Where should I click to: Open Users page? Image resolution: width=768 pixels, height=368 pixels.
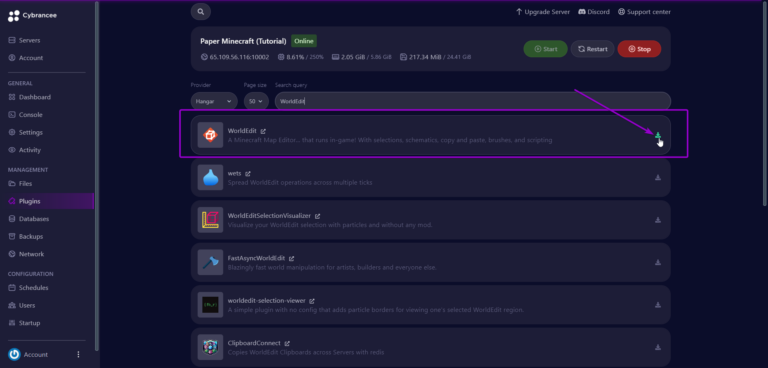[x=22, y=305]
